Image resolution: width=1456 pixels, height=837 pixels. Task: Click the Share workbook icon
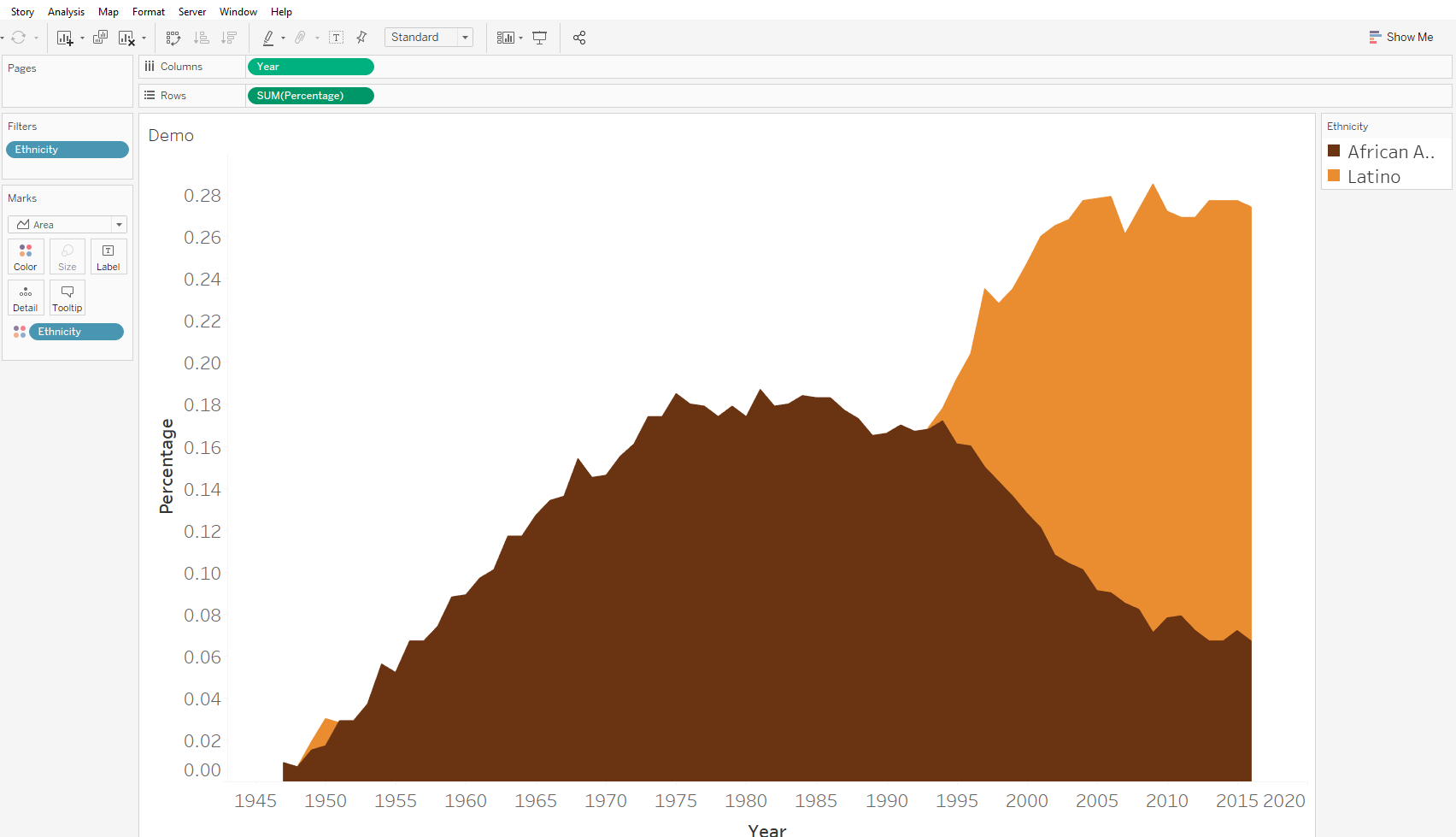click(x=579, y=38)
